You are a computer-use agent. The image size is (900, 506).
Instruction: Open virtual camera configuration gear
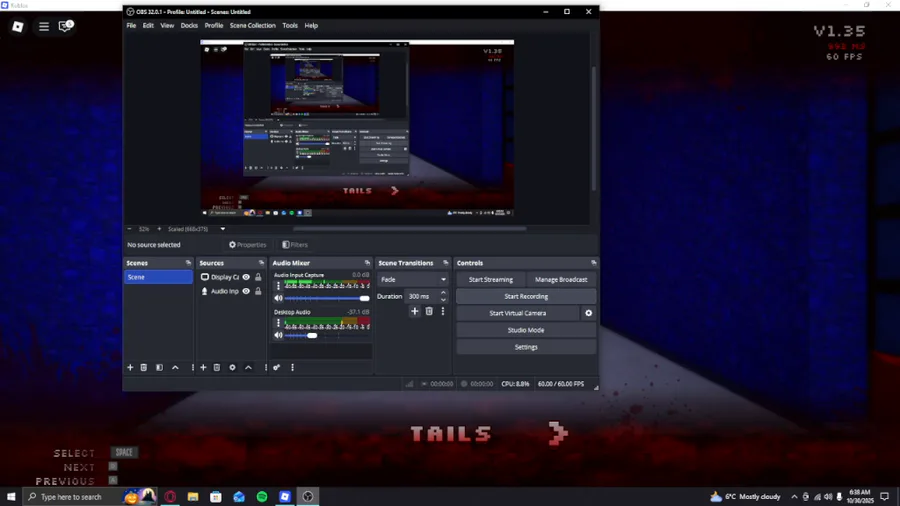coord(588,313)
